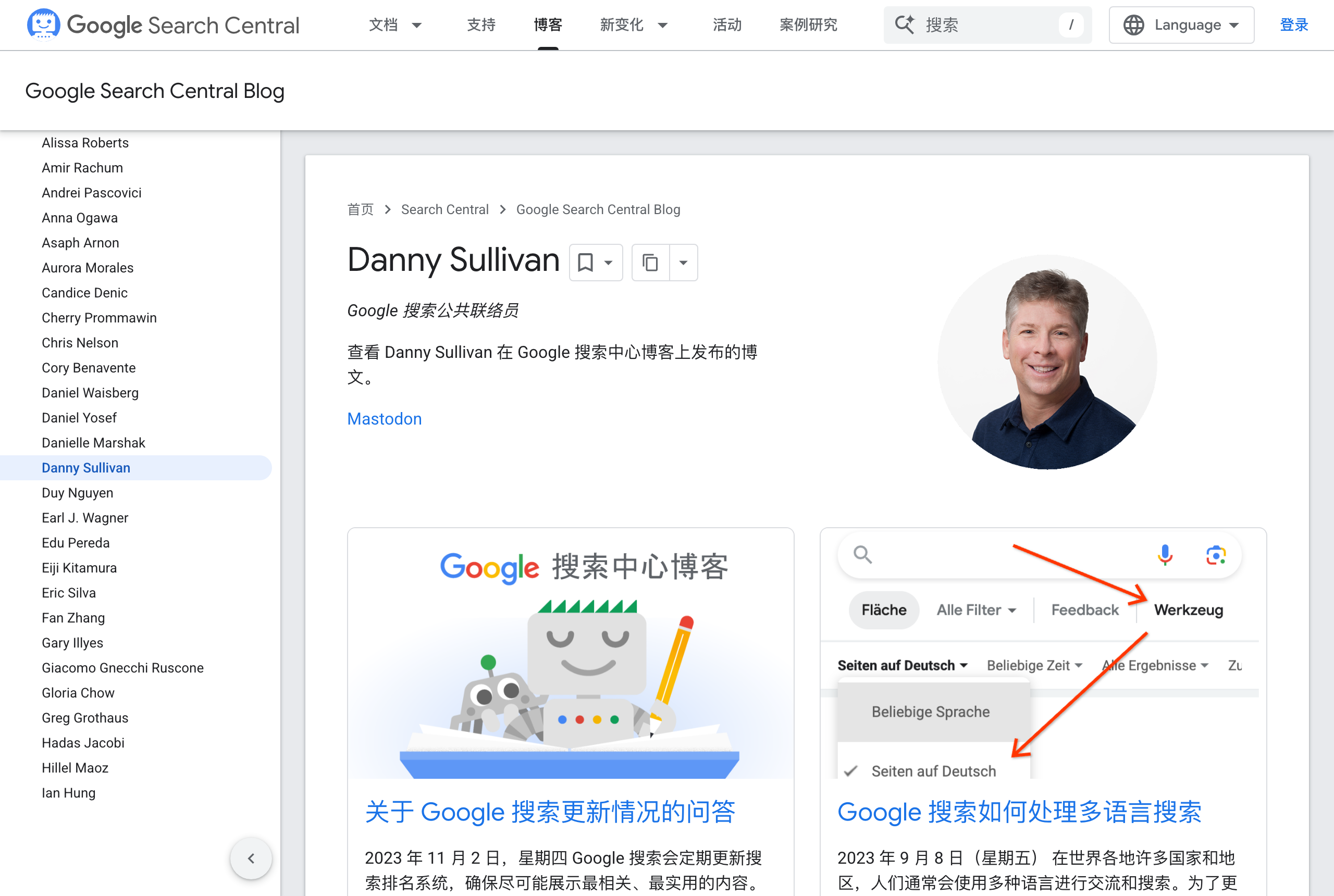
Task: Select Gloria Chow in sidebar
Action: (x=78, y=693)
